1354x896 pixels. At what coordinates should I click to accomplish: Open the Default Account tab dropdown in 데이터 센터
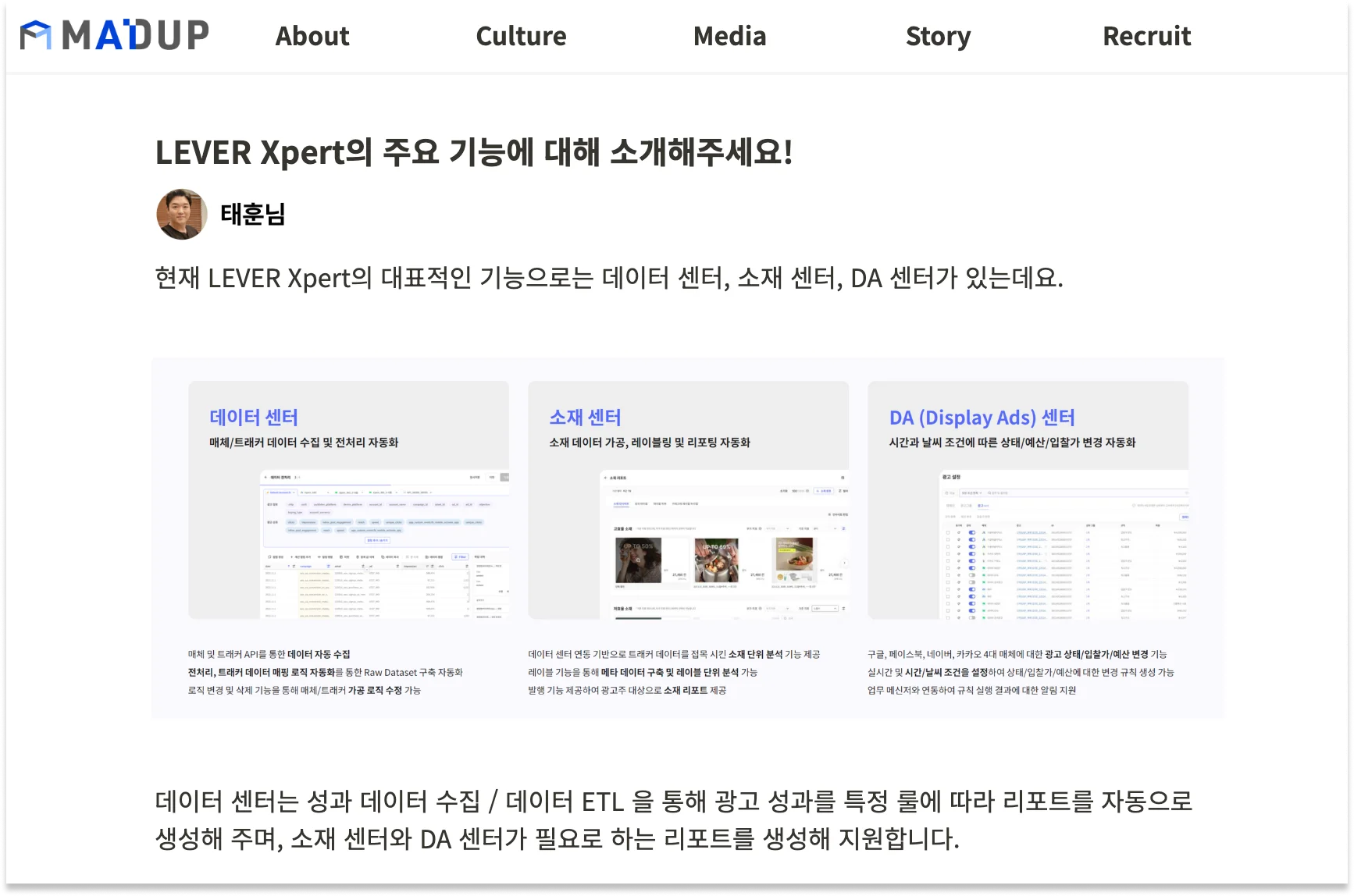point(294,492)
